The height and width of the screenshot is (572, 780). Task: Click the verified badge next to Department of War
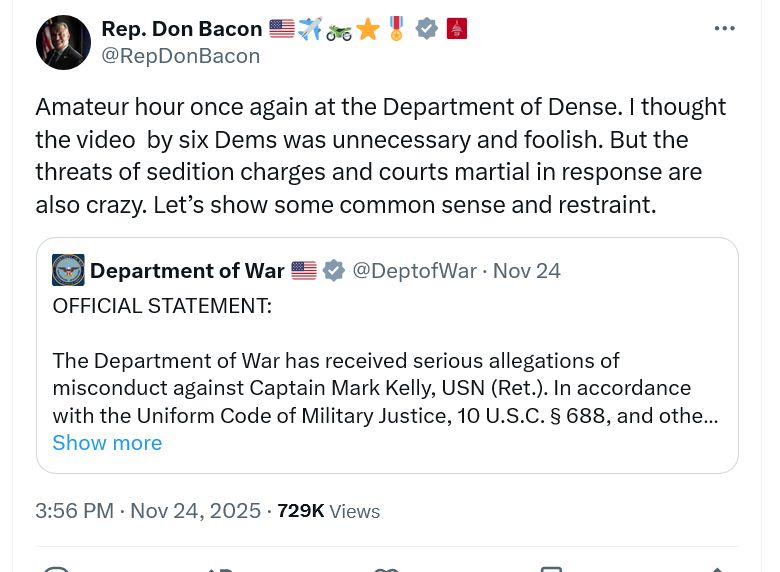coord(334,270)
